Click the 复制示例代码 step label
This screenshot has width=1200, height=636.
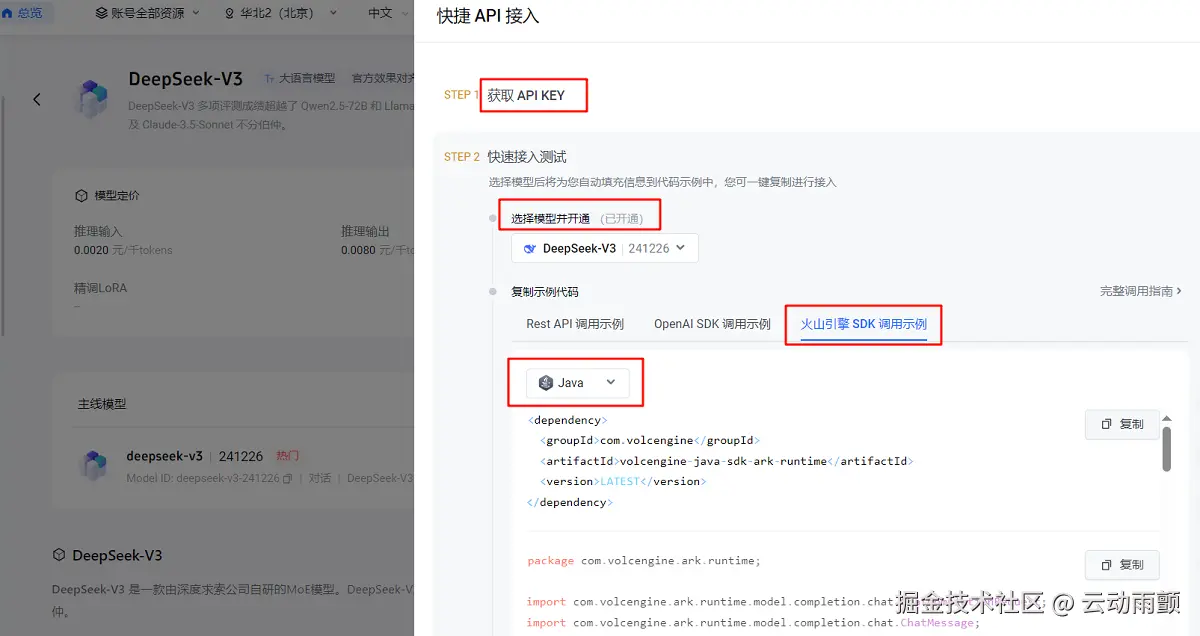click(x=545, y=292)
